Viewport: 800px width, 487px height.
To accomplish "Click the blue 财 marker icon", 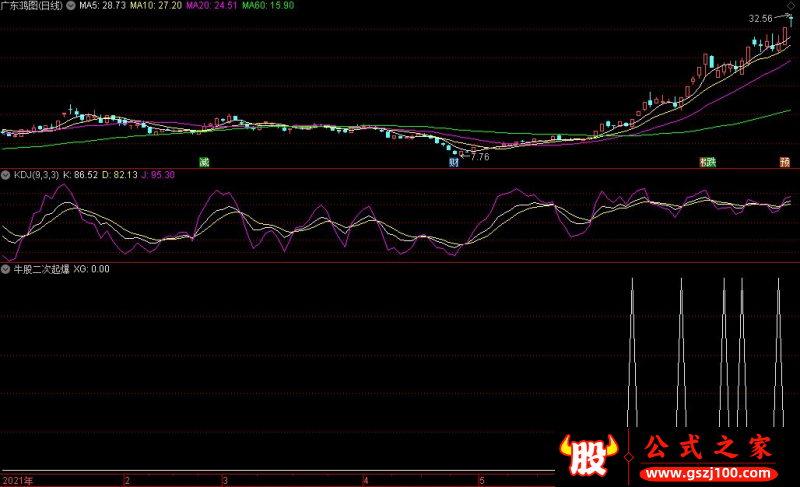I will [x=454, y=162].
